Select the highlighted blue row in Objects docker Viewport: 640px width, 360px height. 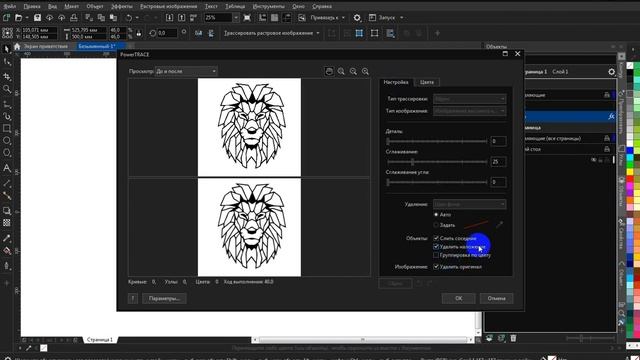[x=569, y=116]
